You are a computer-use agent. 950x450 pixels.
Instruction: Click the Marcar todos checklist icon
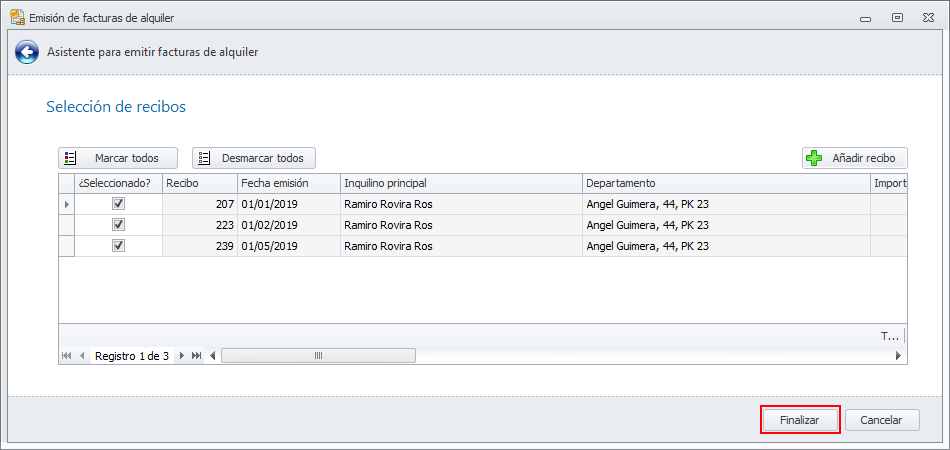70,158
